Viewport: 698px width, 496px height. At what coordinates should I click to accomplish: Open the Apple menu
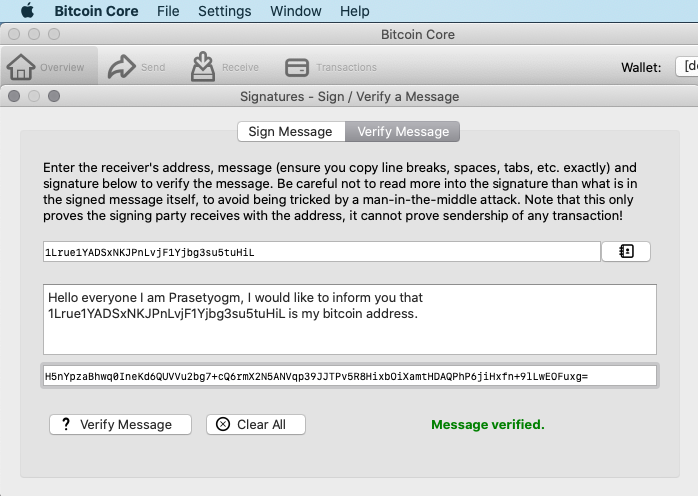27,11
